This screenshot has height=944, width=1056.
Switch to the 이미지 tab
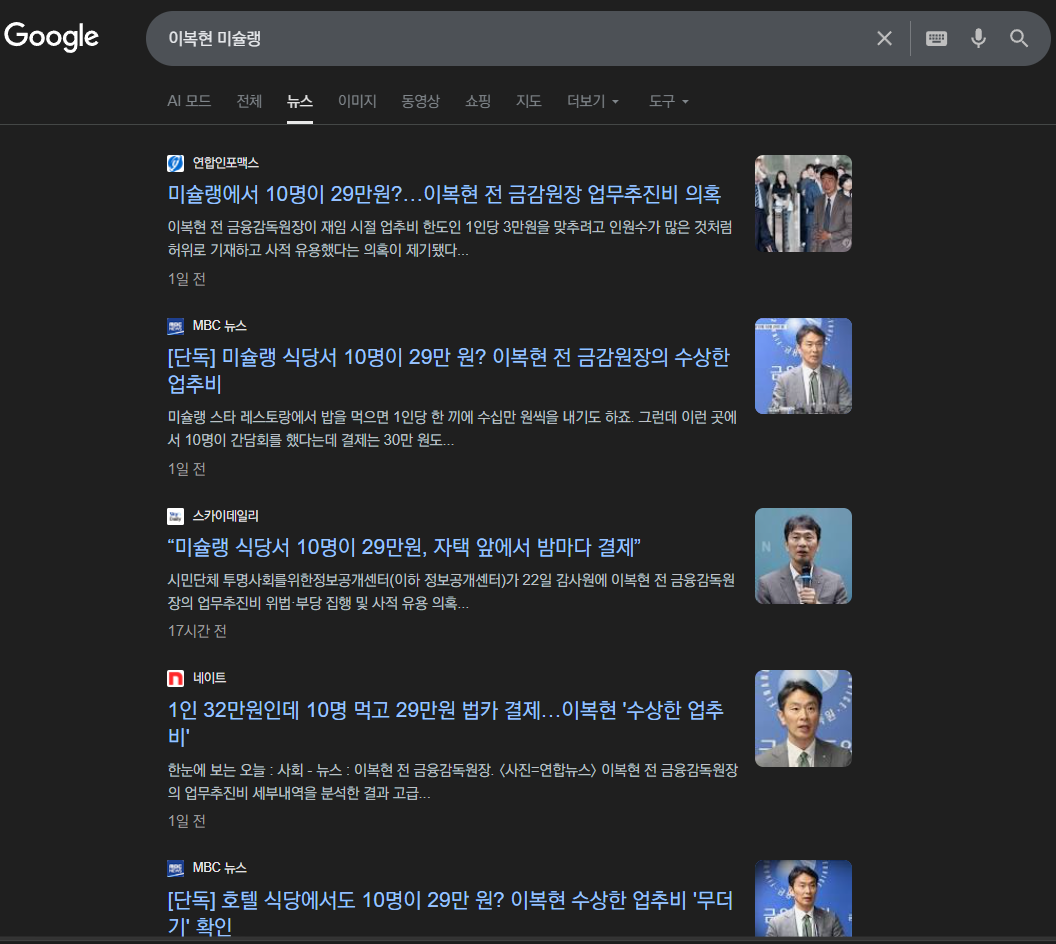357,101
